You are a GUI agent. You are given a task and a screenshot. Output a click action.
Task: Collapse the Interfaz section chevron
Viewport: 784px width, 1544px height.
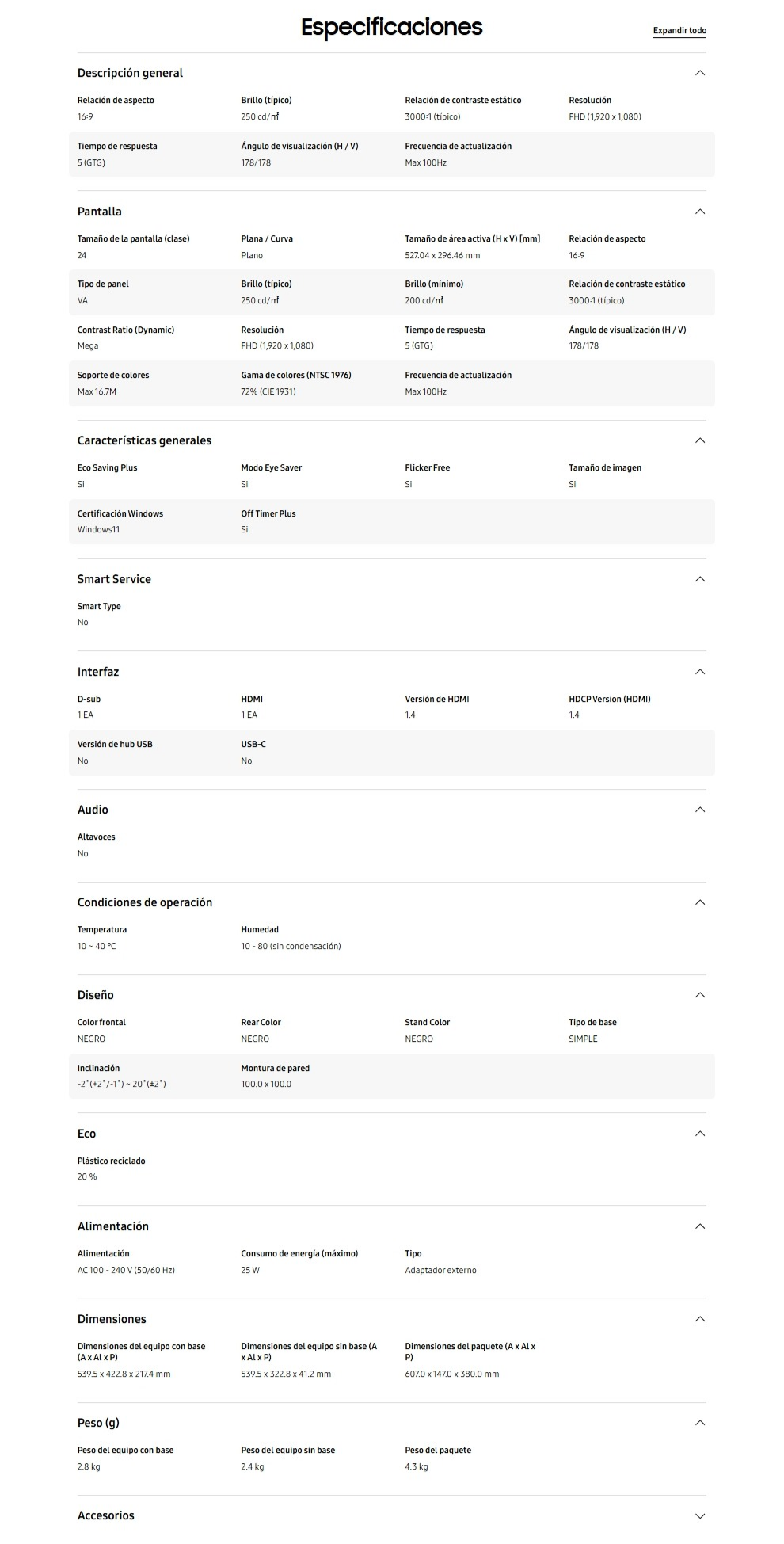click(699, 672)
